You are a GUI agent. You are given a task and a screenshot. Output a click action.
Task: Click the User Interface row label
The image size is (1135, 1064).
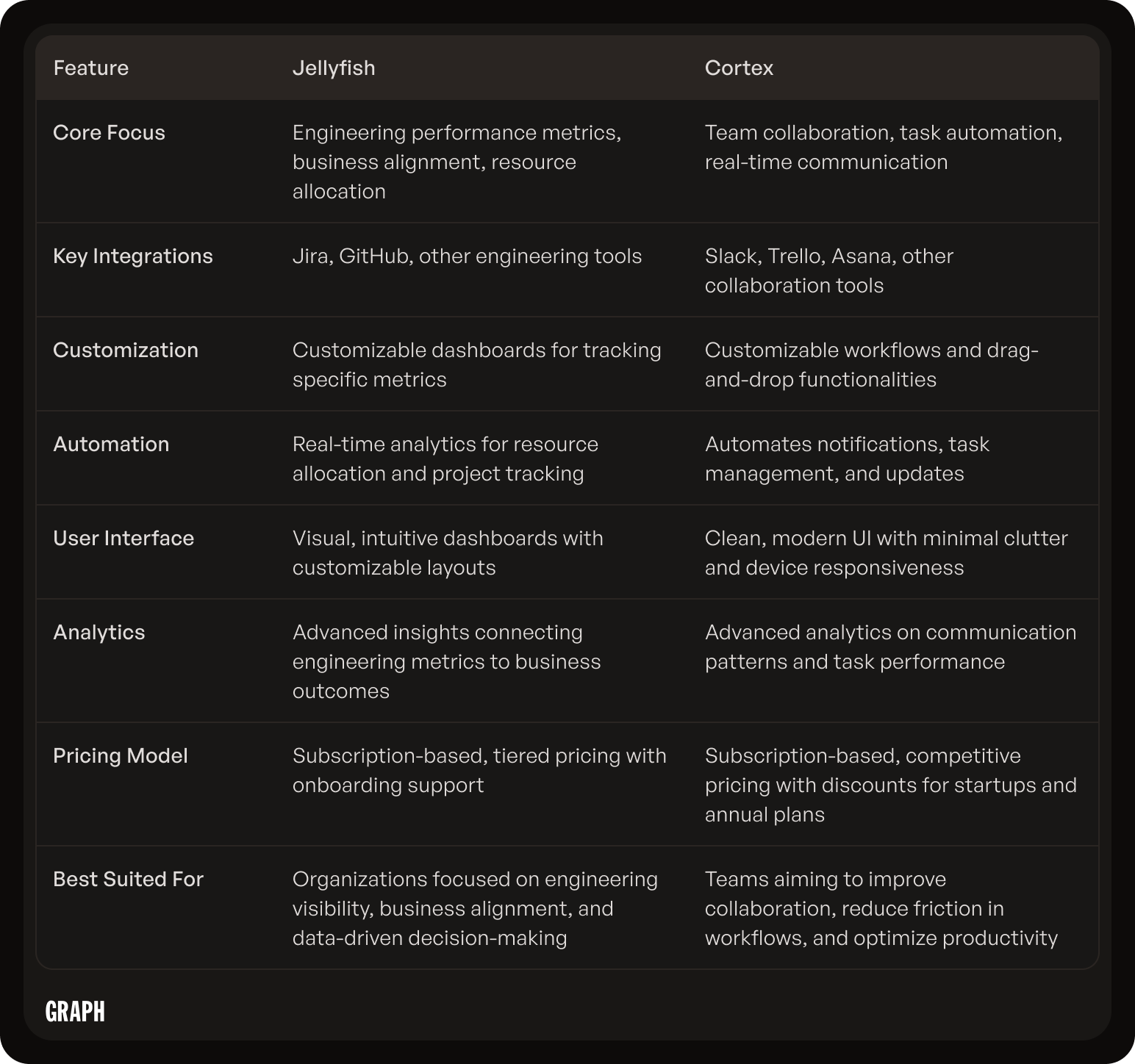(x=123, y=539)
